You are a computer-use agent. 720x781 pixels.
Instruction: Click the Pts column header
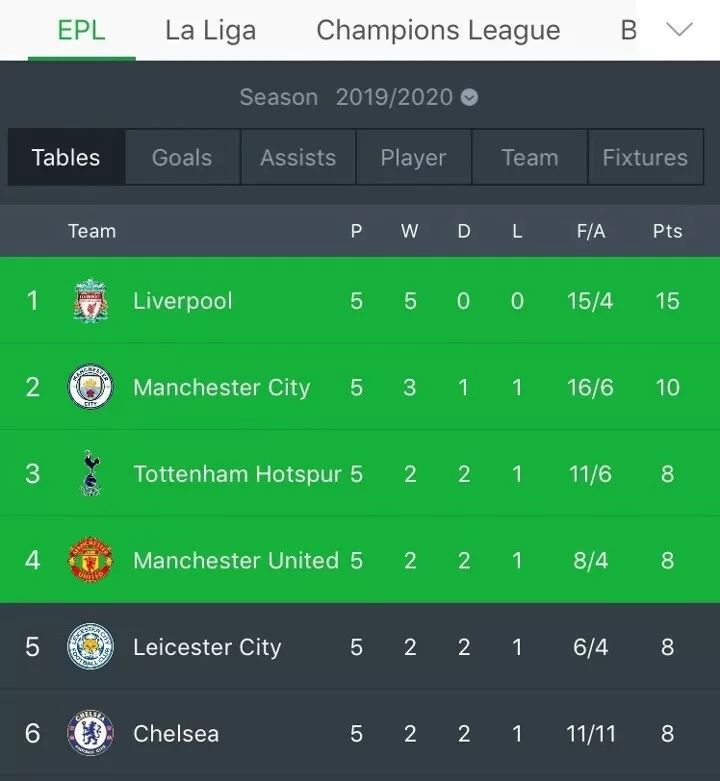coord(667,231)
